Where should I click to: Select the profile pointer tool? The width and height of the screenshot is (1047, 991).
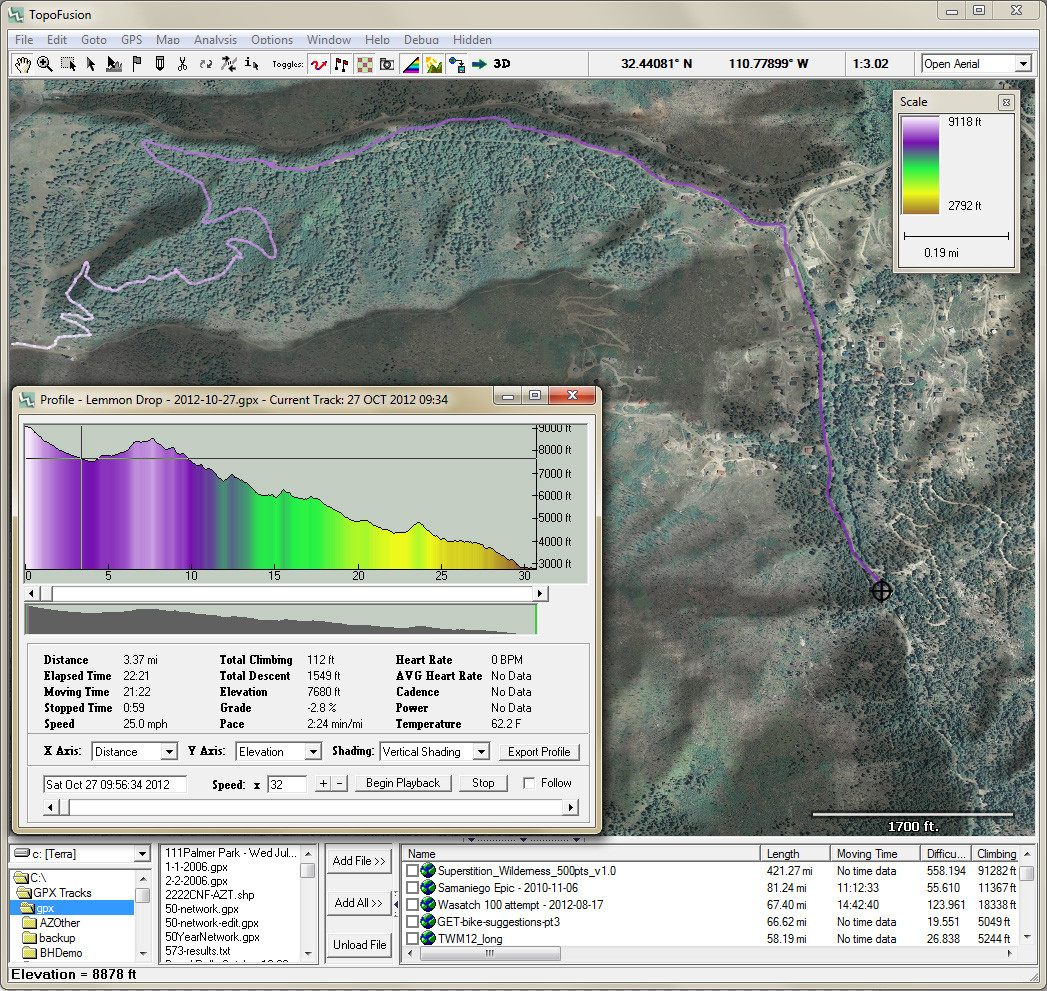[114, 64]
